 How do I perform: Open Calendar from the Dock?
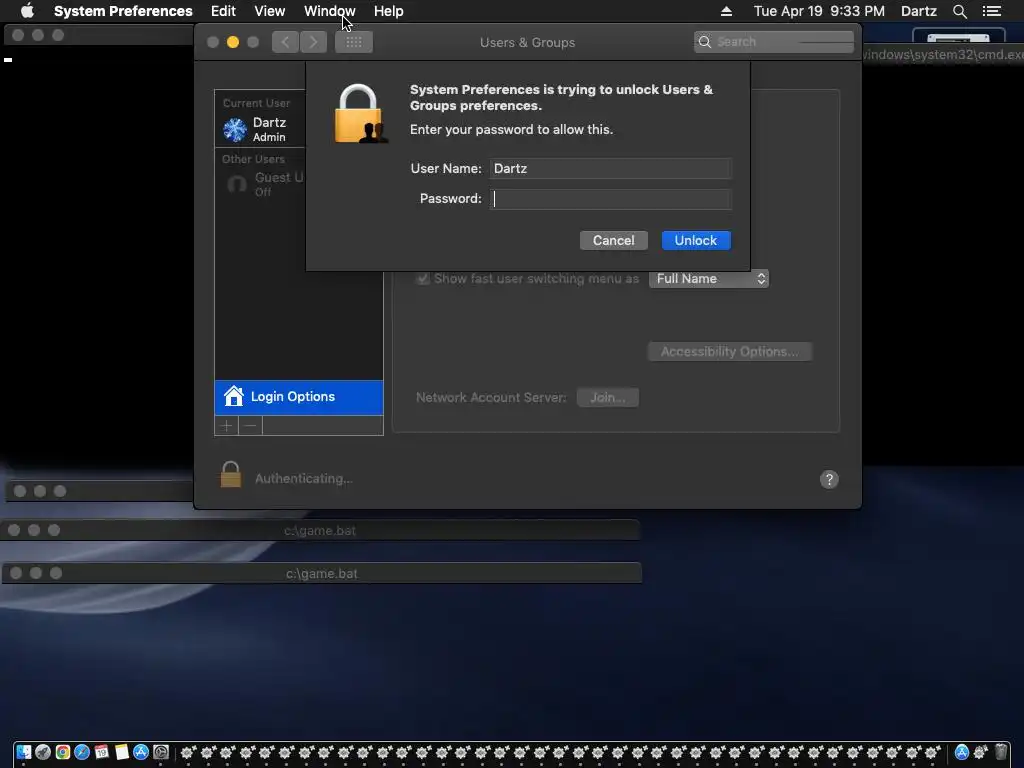point(102,752)
